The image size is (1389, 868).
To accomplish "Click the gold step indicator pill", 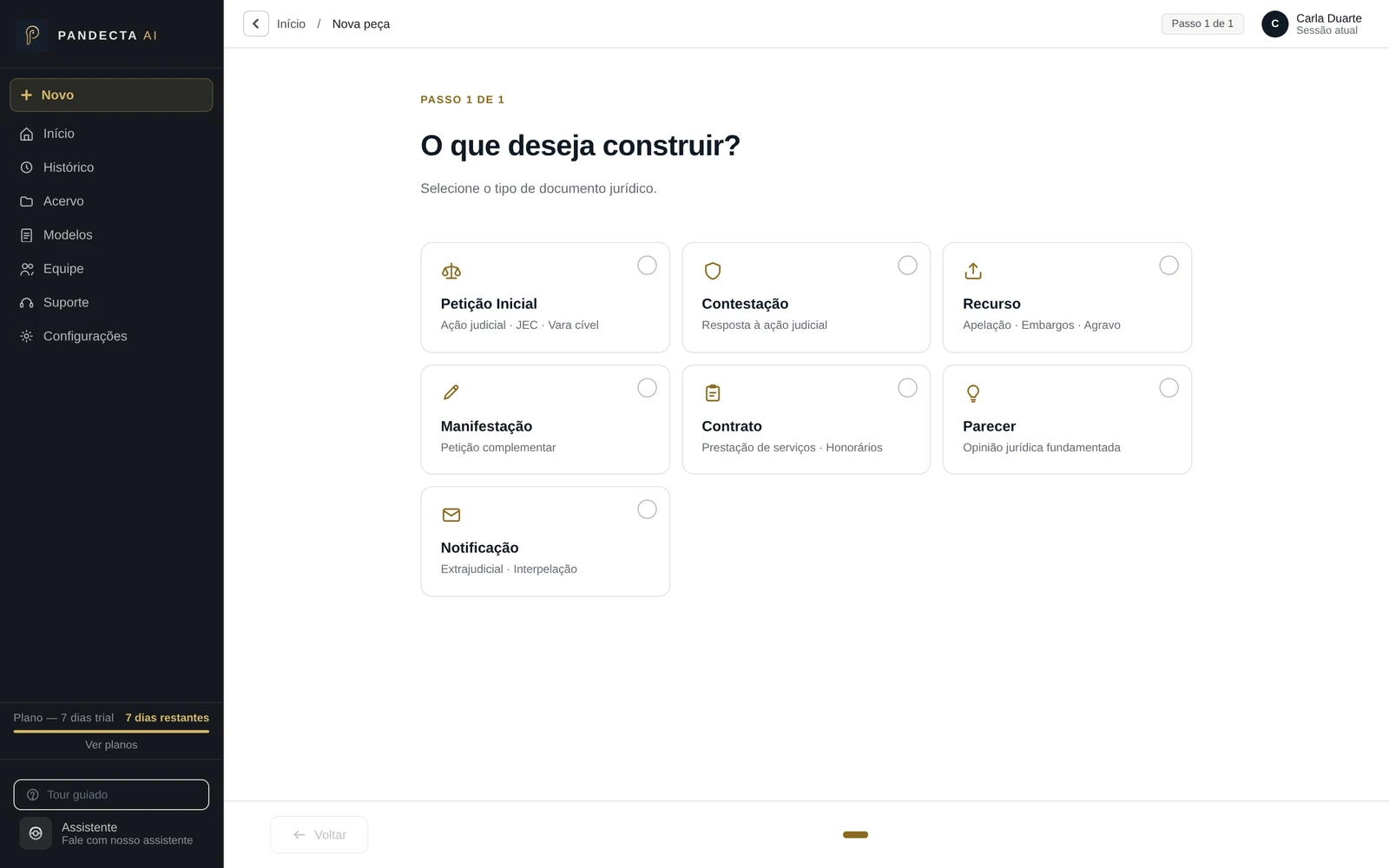I will (x=855, y=835).
